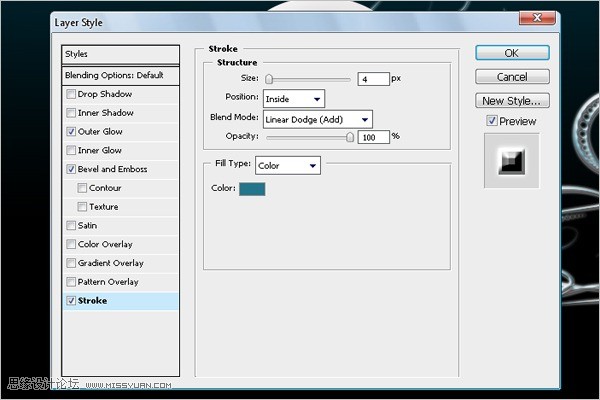Image resolution: width=600 pixels, height=400 pixels.
Task: Select the Contour sub-item label
Action: coord(105,188)
